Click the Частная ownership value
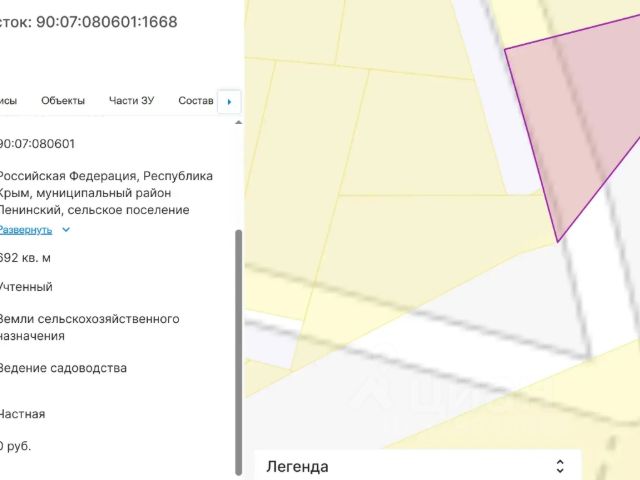640x480 pixels. (22, 414)
